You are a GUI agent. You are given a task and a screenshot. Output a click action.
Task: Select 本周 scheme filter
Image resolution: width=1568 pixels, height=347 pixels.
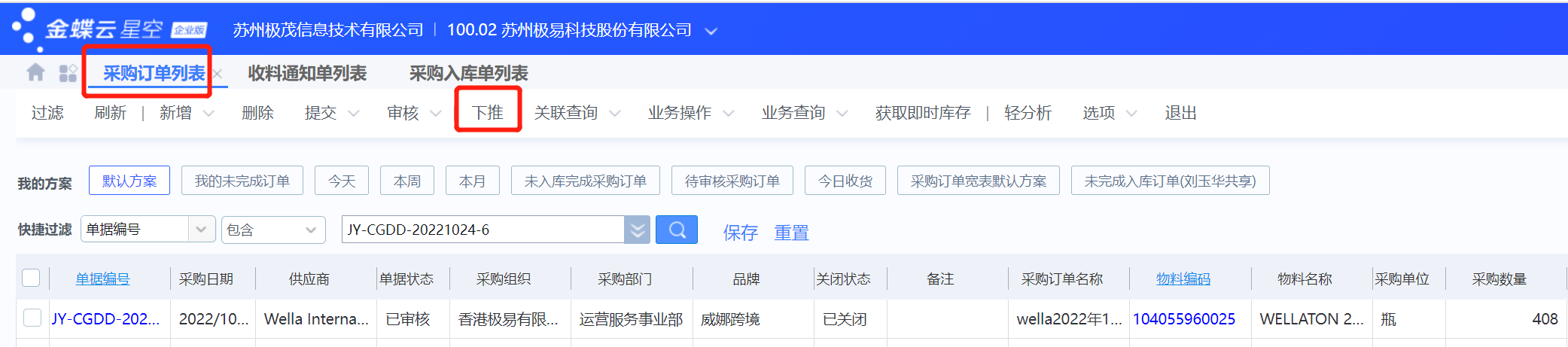[407, 181]
